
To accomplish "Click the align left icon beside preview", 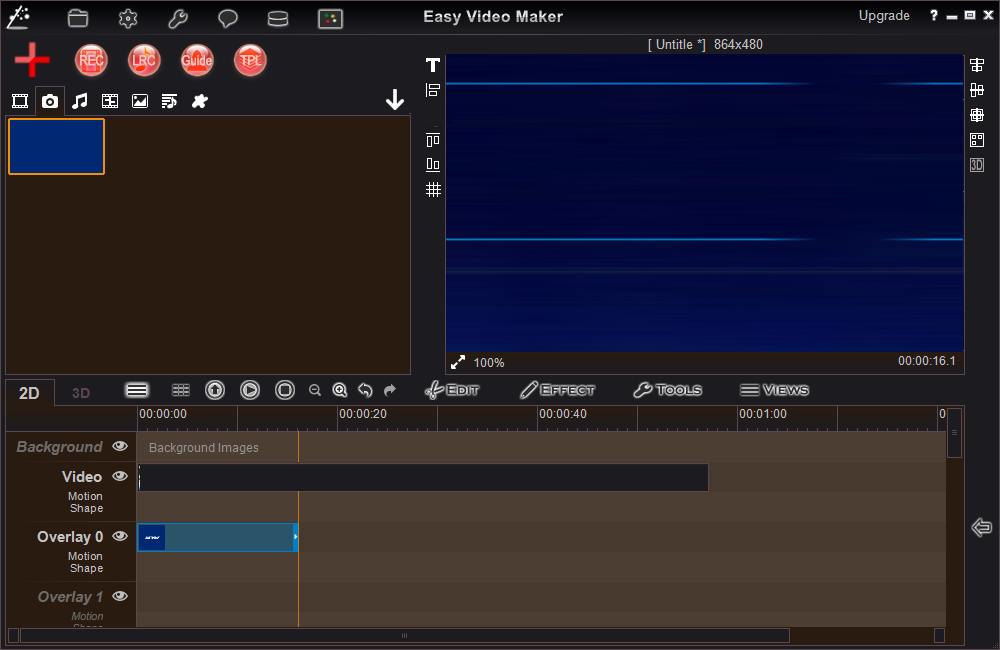I will 433,90.
